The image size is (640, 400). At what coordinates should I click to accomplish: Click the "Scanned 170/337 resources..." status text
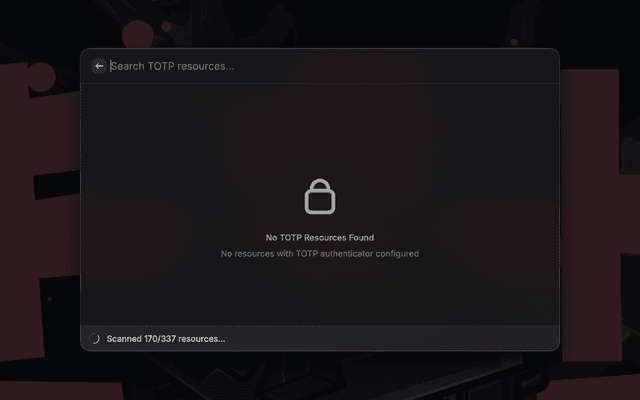[165, 339]
